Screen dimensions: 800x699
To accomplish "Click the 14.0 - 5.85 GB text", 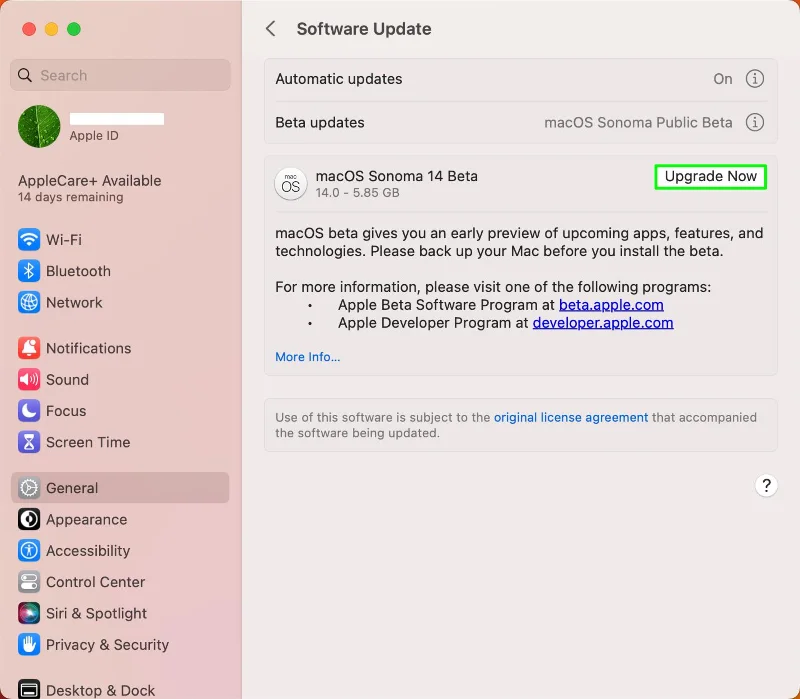I will 357,193.
